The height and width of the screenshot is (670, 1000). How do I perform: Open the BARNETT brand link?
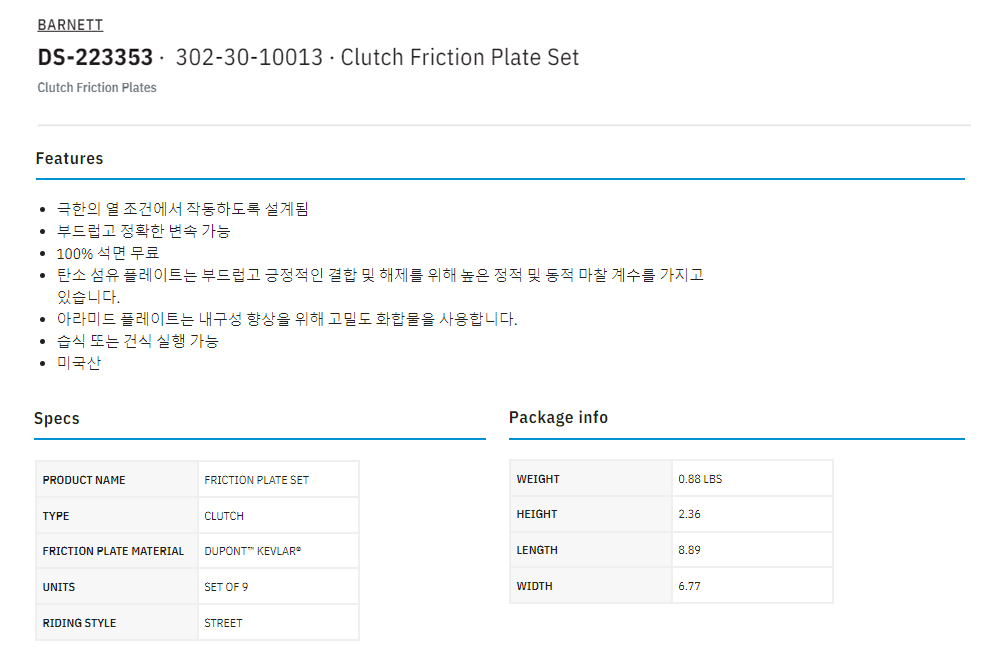click(x=70, y=25)
